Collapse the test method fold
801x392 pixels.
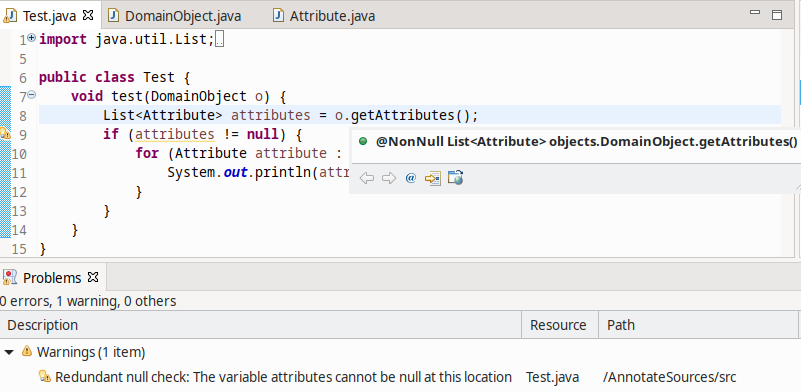pos(32,95)
